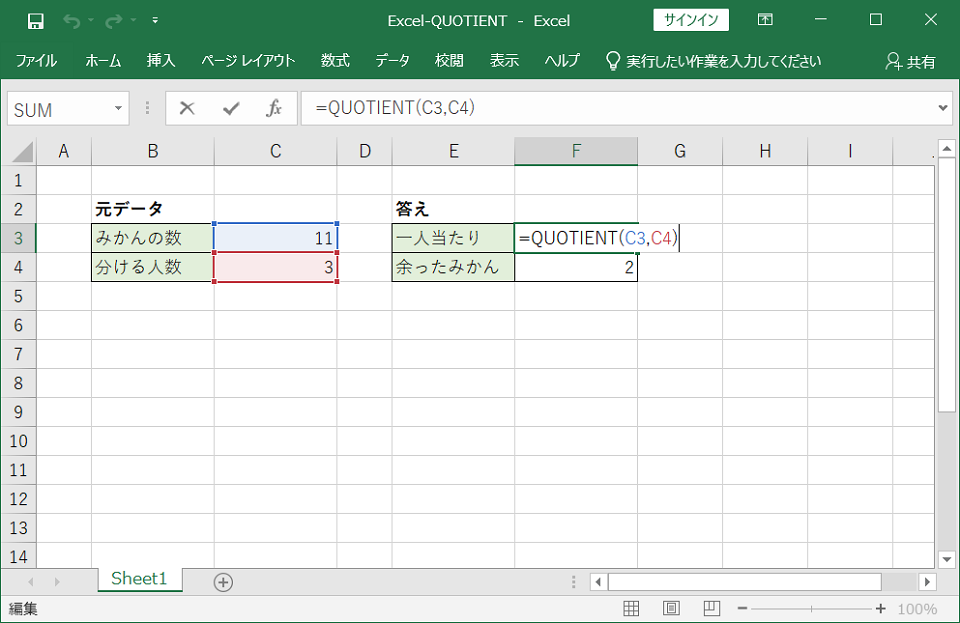
Task: Switch to Page Layout view icon
Action: (x=671, y=609)
